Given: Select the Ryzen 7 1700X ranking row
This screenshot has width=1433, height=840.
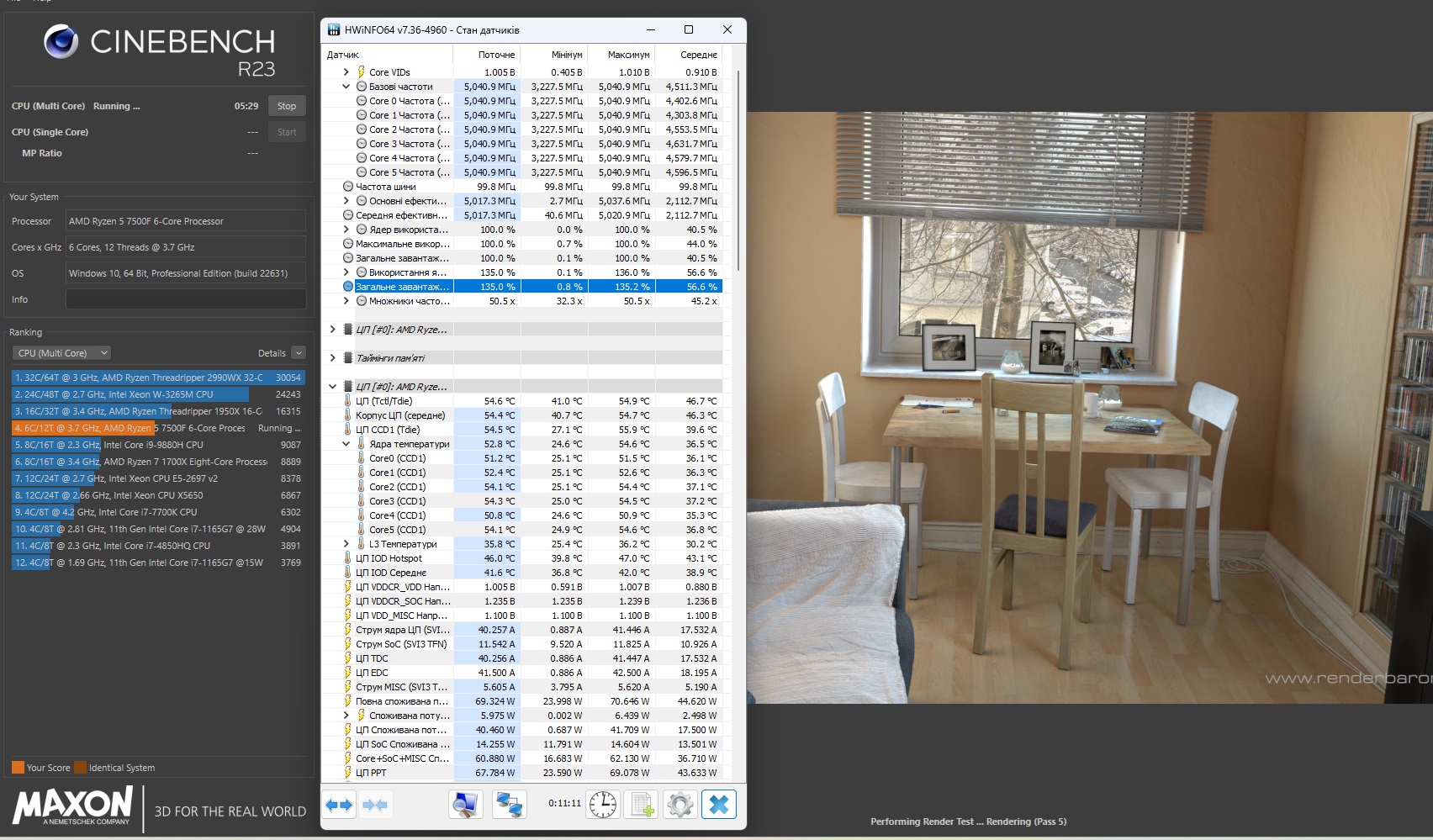Looking at the screenshot, I should pos(158,462).
